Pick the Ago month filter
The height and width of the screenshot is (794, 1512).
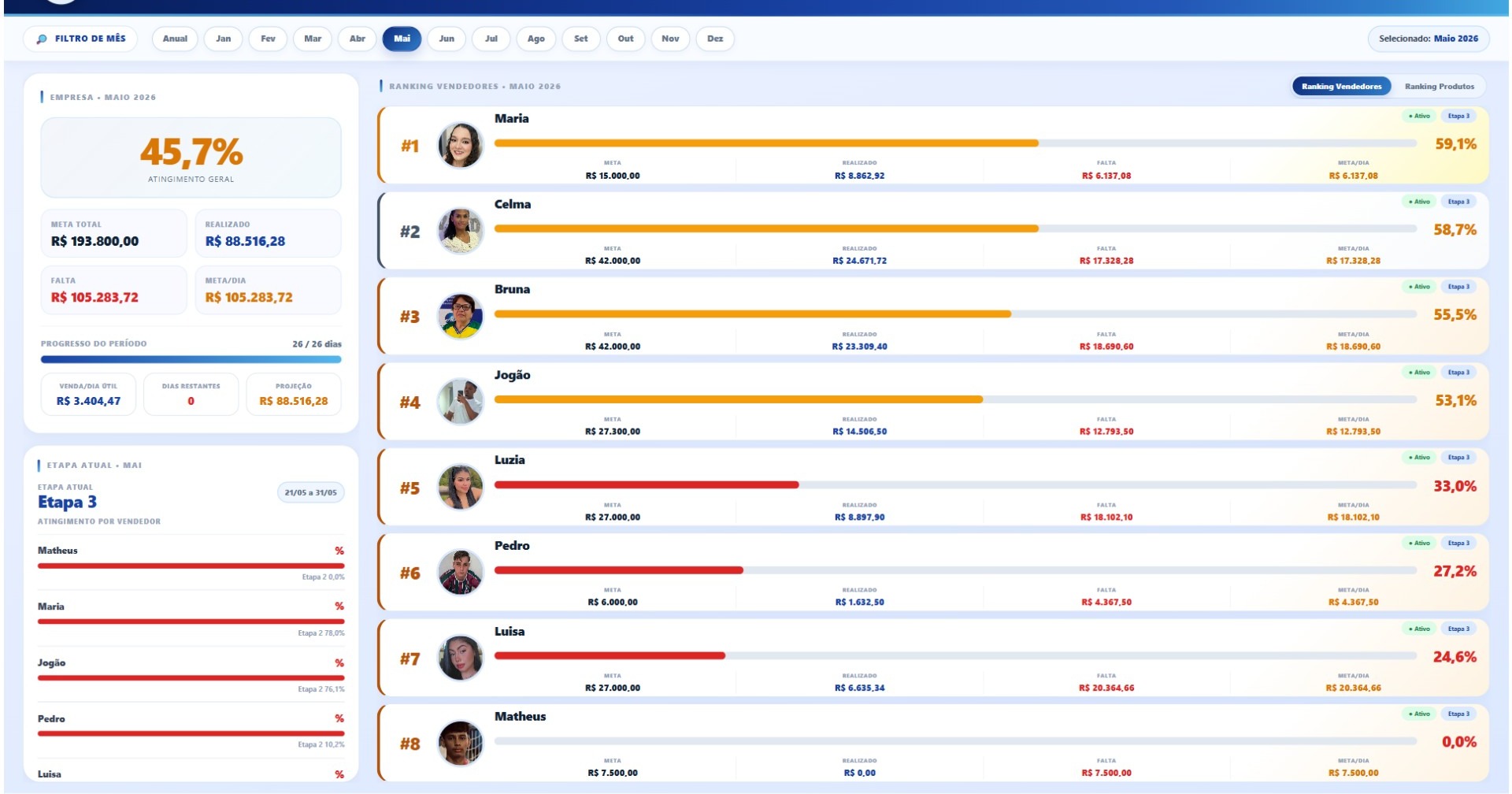pyautogui.click(x=536, y=39)
